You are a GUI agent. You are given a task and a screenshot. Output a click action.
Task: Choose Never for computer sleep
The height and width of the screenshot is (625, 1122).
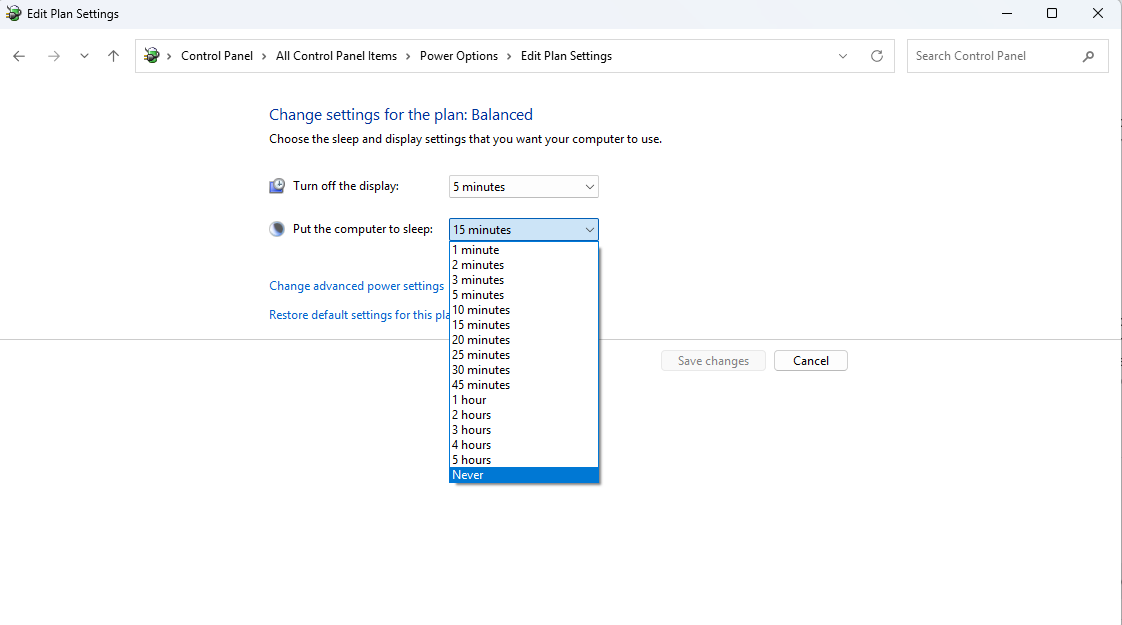point(524,475)
